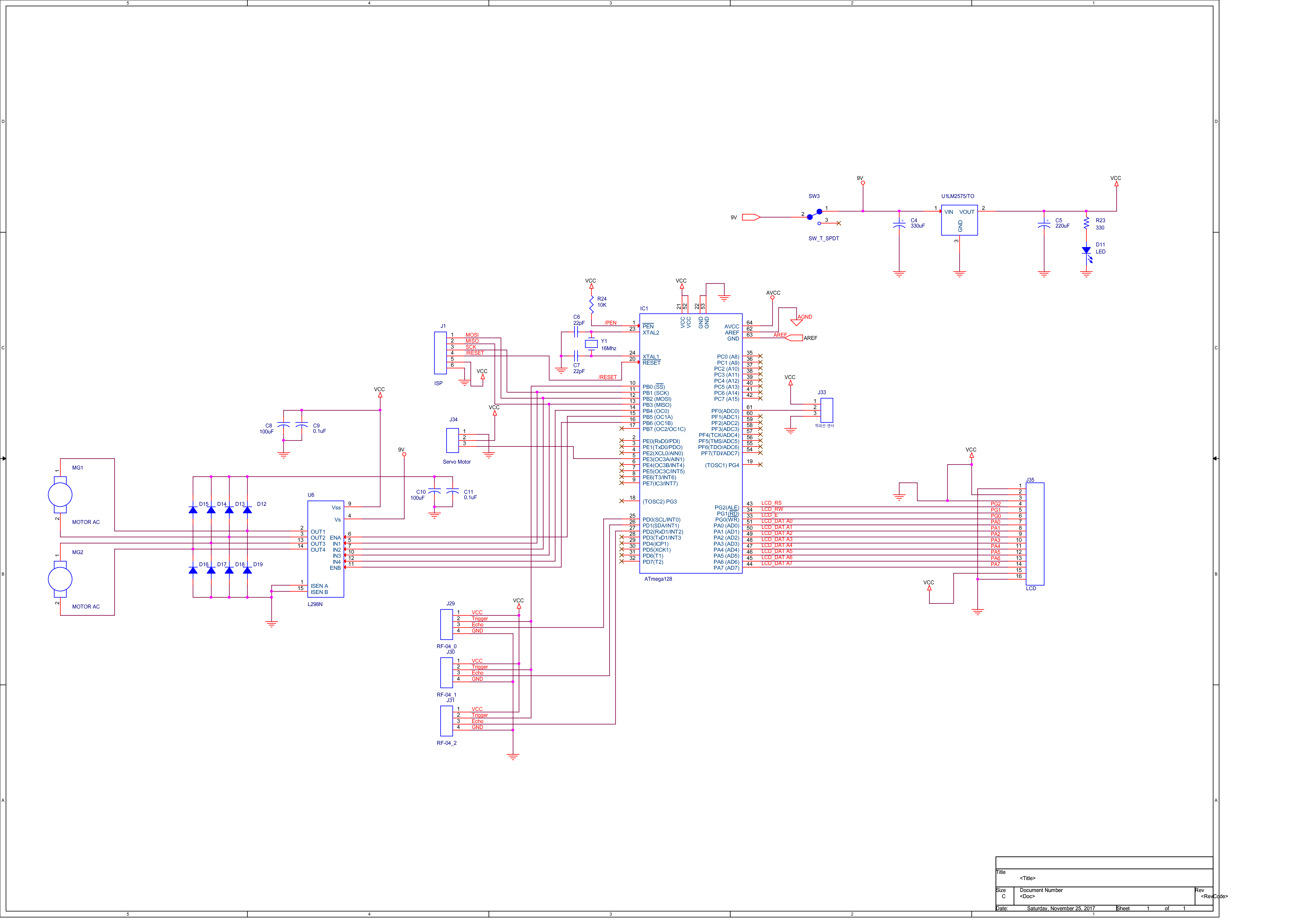Click the 'MISO' net label on J1

click(x=472, y=341)
